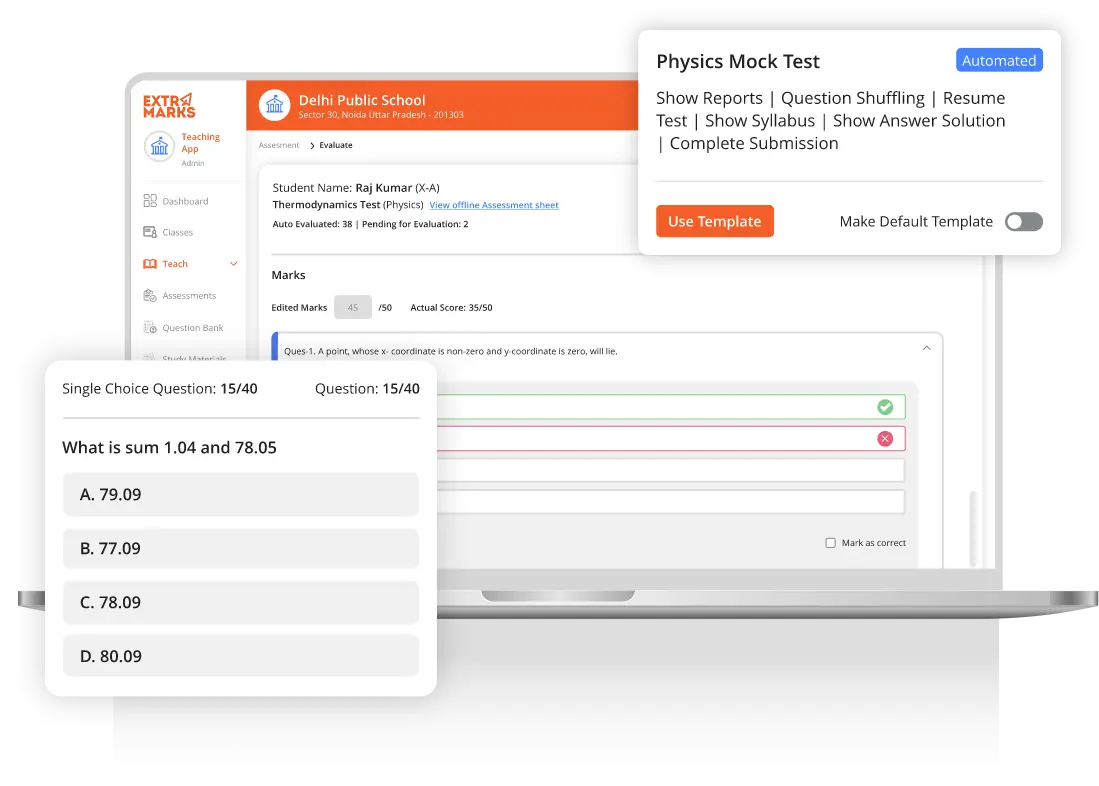1099x786 pixels.
Task: Expand the Teach menu chevron
Action: 234,264
